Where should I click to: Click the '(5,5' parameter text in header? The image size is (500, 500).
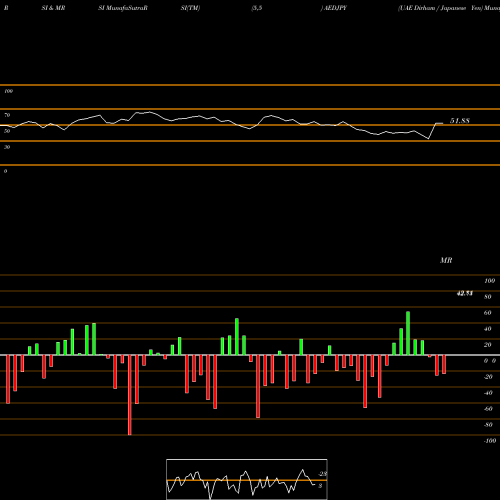coord(257,8)
